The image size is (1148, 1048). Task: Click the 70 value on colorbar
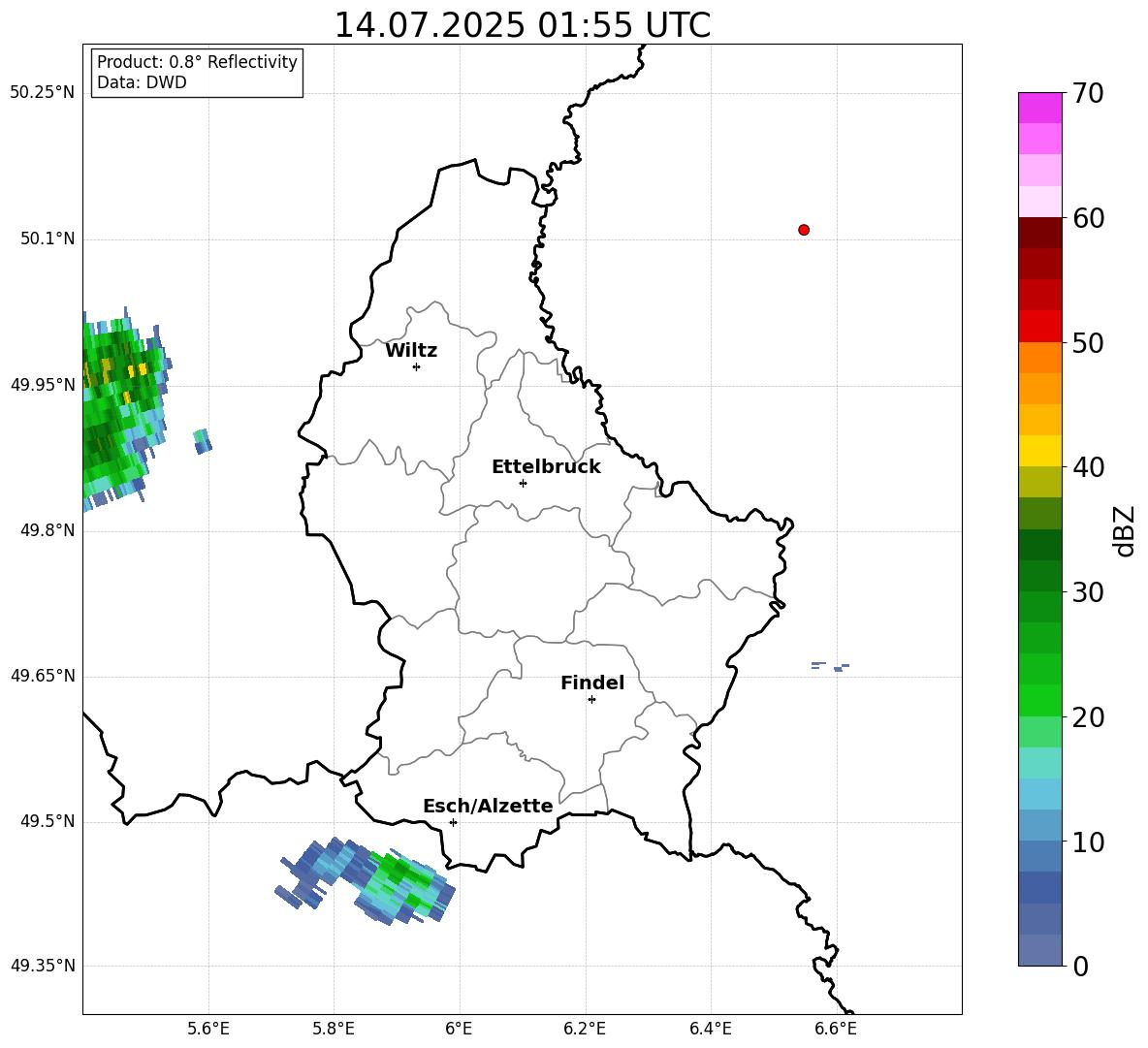(x=1088, y=93)
